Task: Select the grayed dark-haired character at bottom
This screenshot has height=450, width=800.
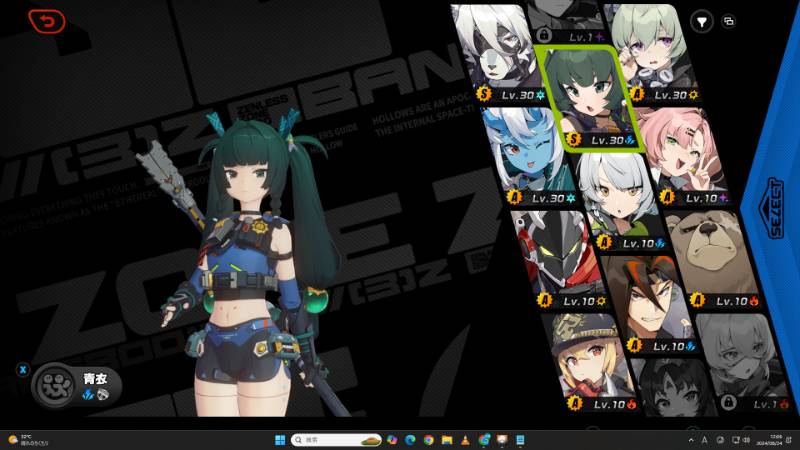Action: tap(676, 389)
